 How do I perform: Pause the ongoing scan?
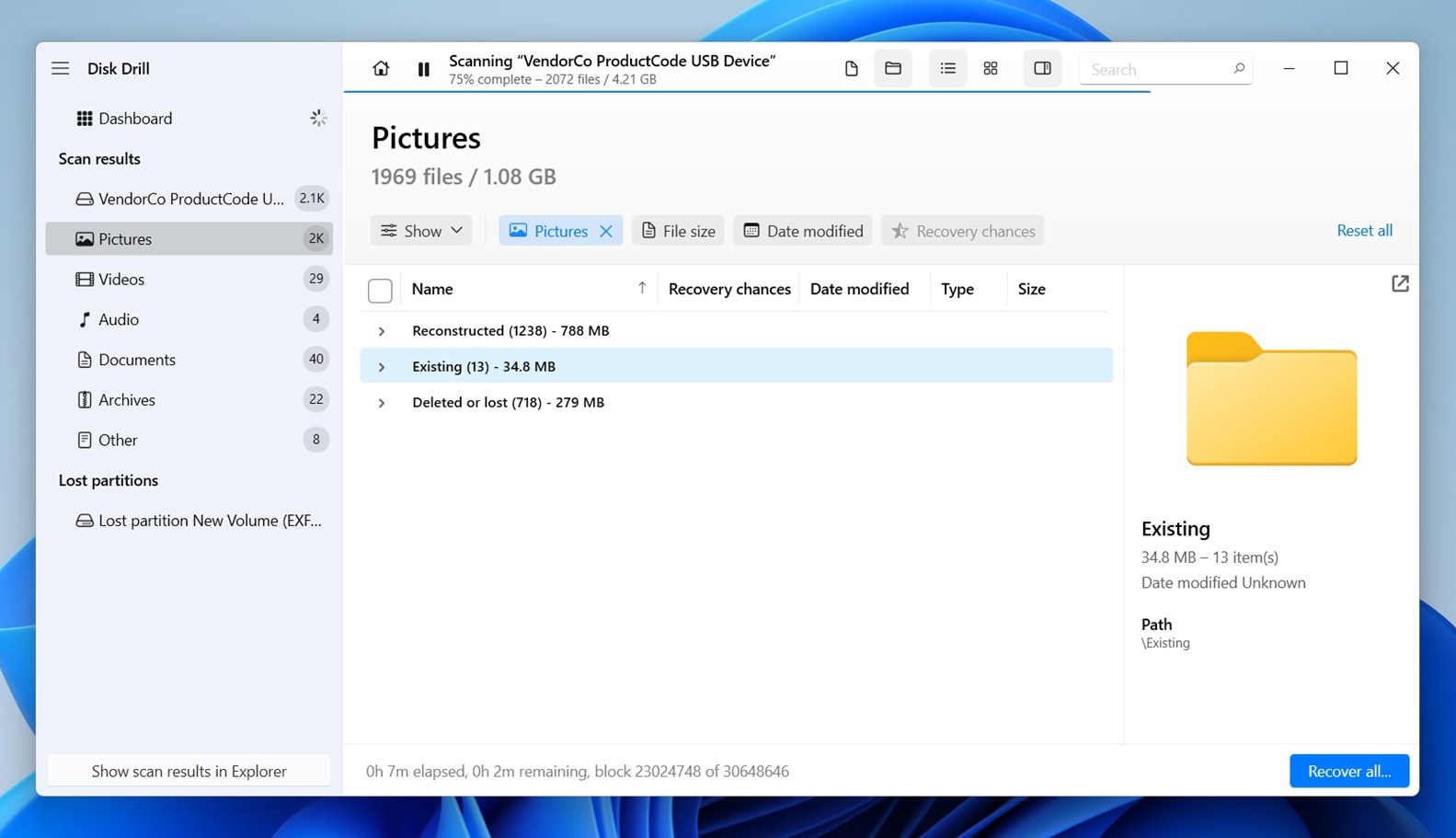pos(423,69)
